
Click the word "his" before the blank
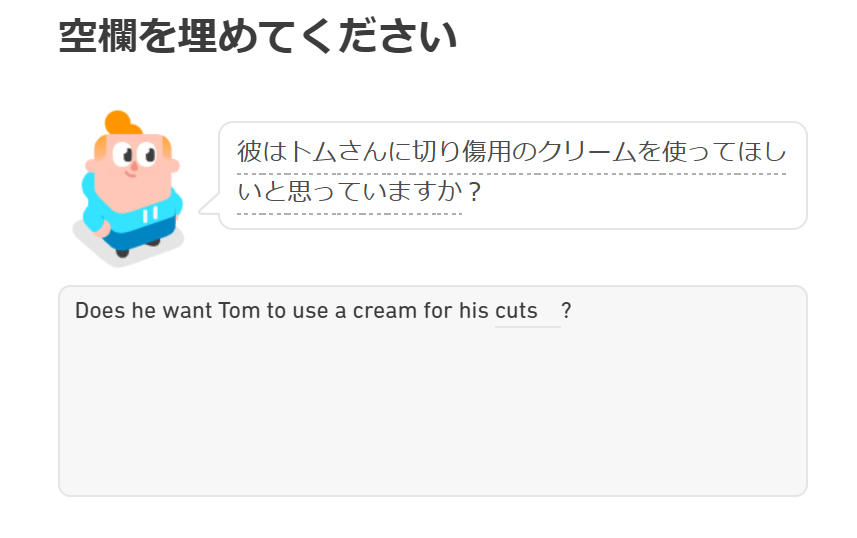[474, 311]
